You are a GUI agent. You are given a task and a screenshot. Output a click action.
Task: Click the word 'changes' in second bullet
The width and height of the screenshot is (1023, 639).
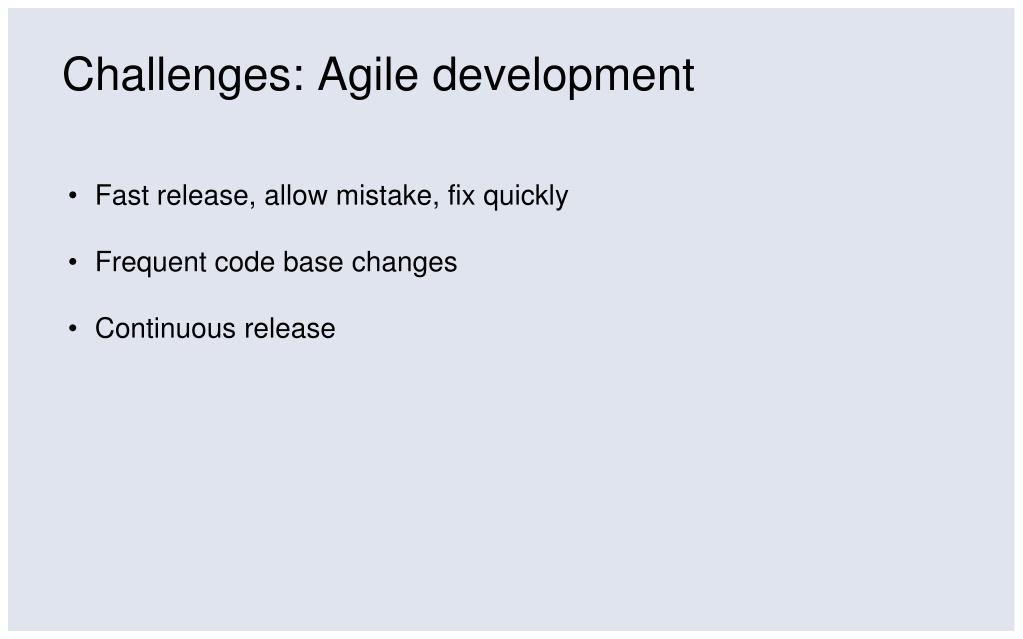click(x=405, y=262)
